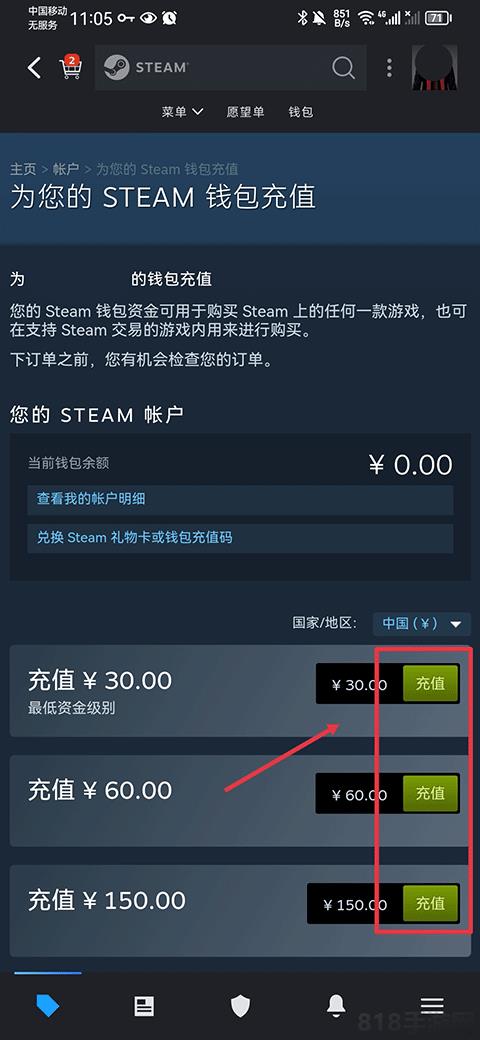Tap the store tag icon in bottom bar
This screenshot has width=480, height=1040.
pos(48,1006)
